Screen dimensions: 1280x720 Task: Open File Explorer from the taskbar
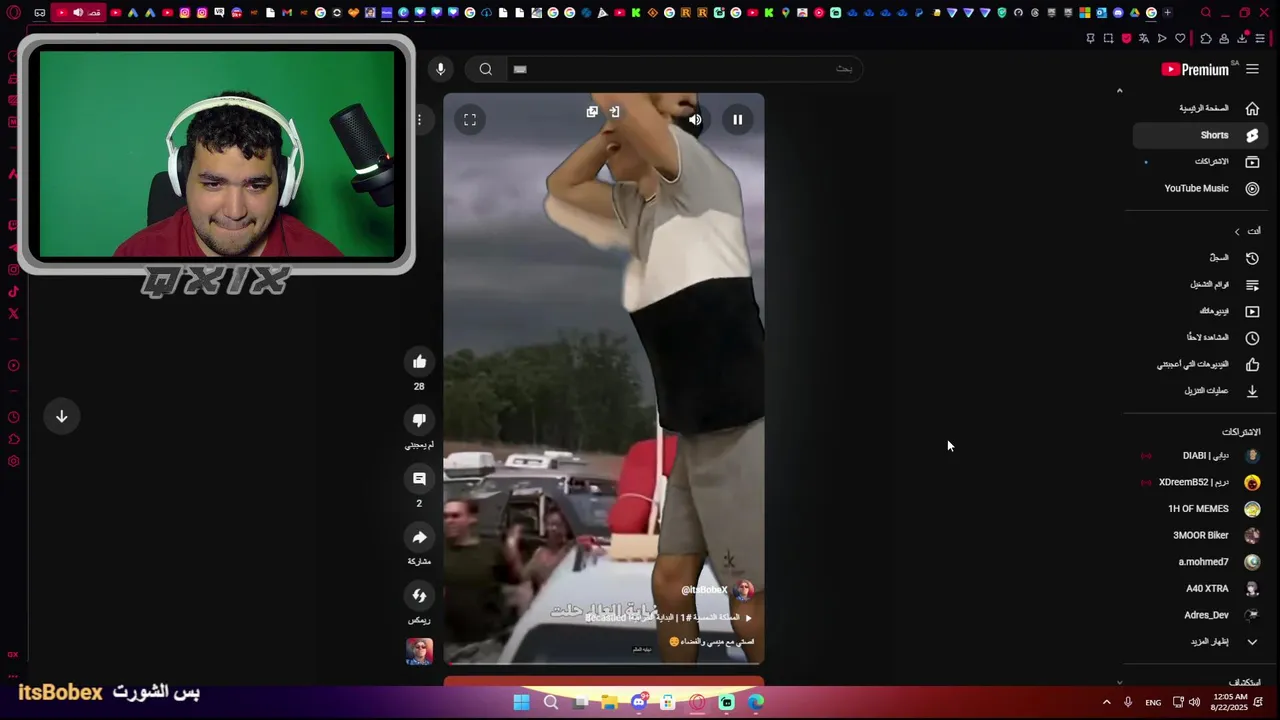coord(609,702)
